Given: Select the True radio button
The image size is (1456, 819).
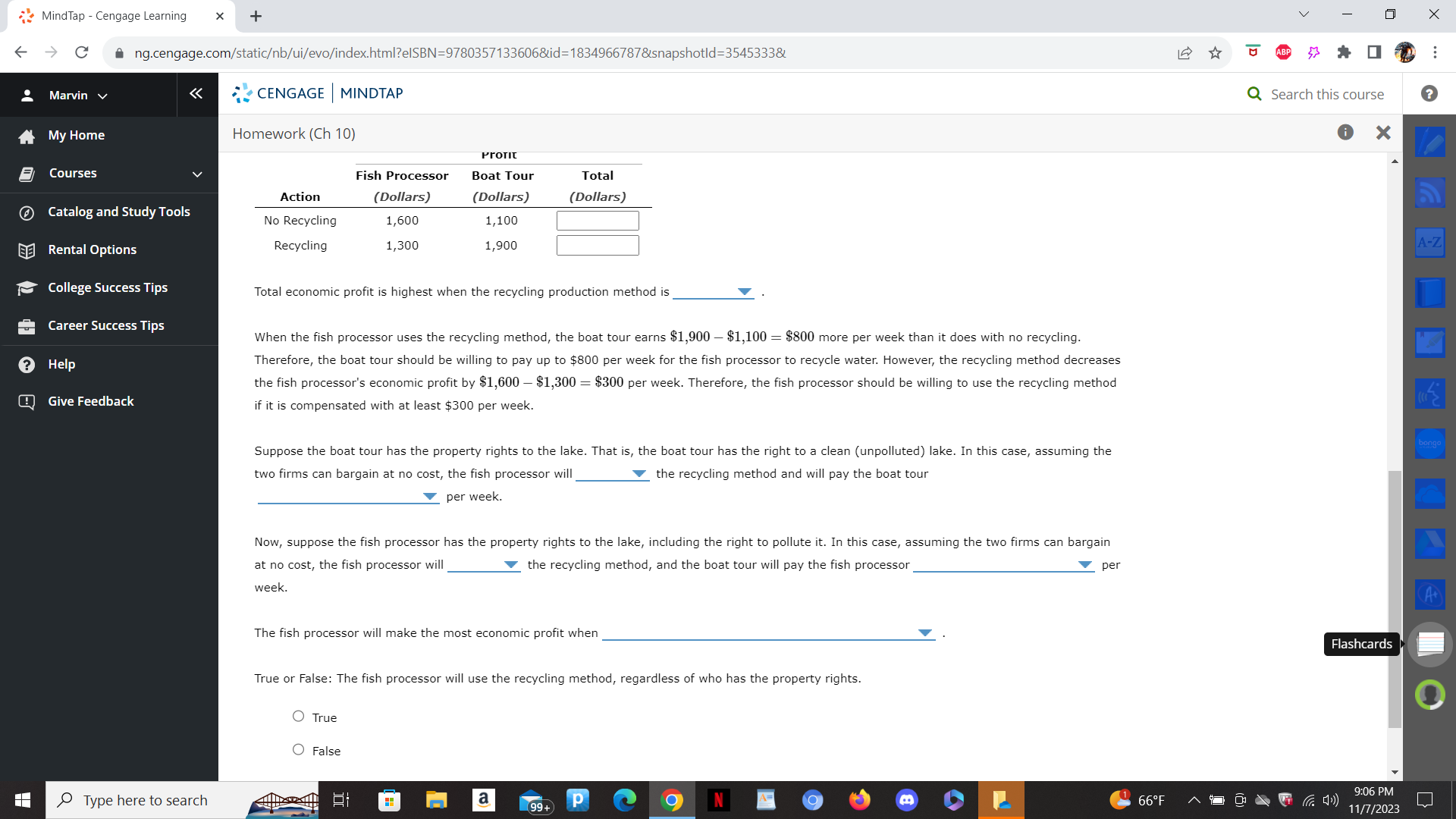Looking at the screenshot, I should click(298, 715).
